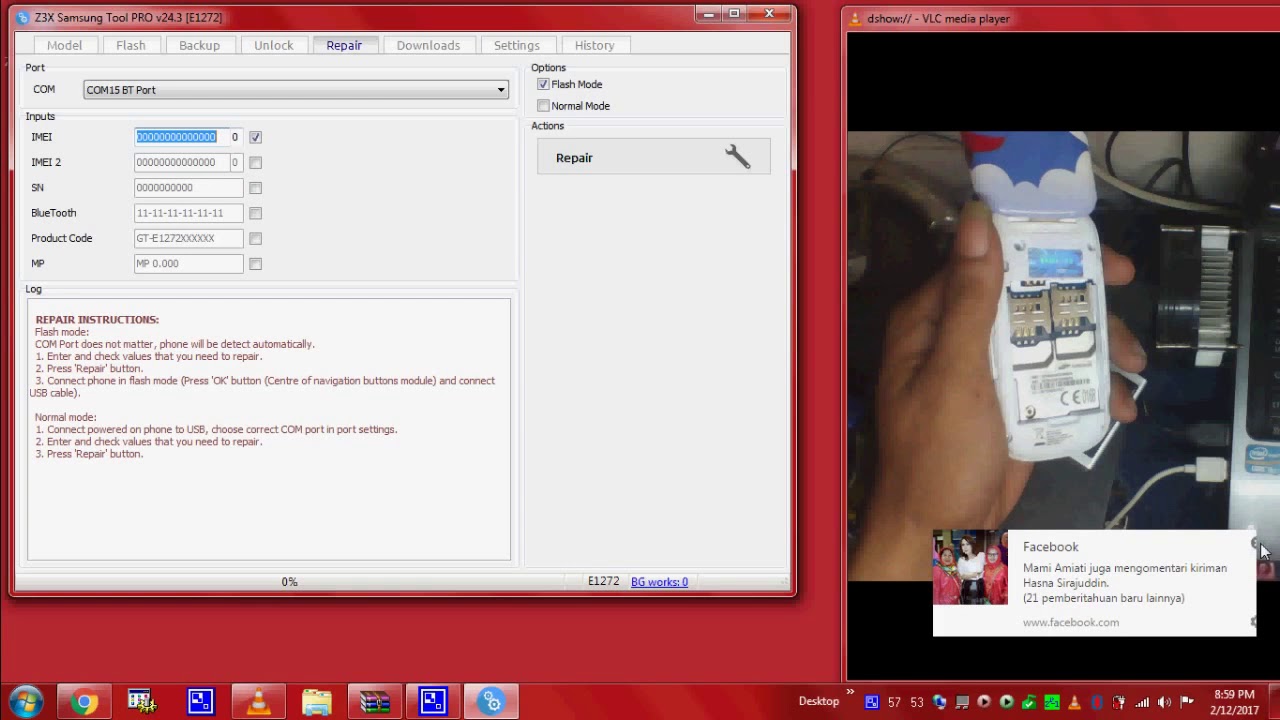The width and height of the screenshot is (1280, 720).
Task: Click the MP value input field
Action: (x=188, y=263)
